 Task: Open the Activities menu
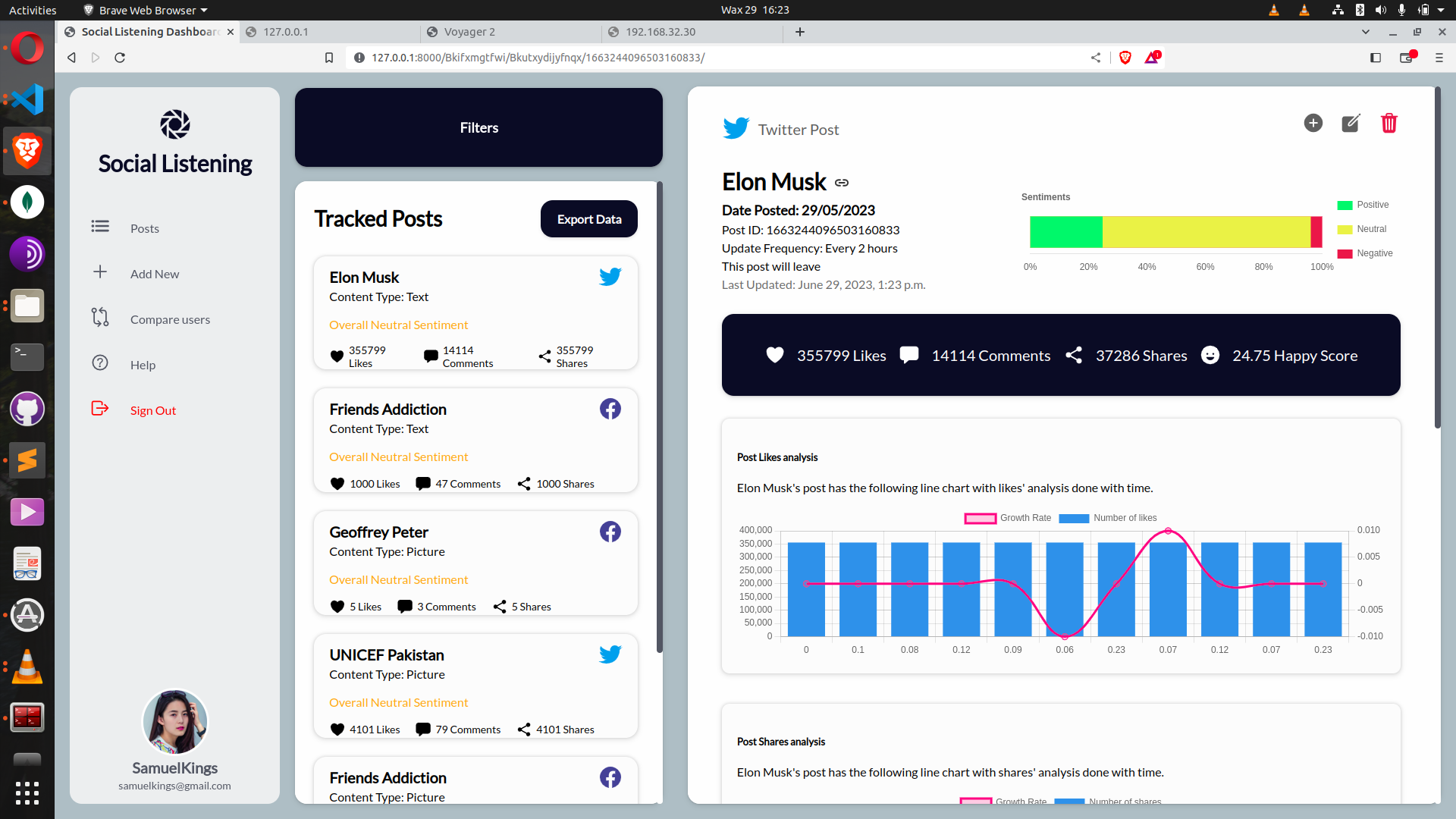(x=32, y=10)
